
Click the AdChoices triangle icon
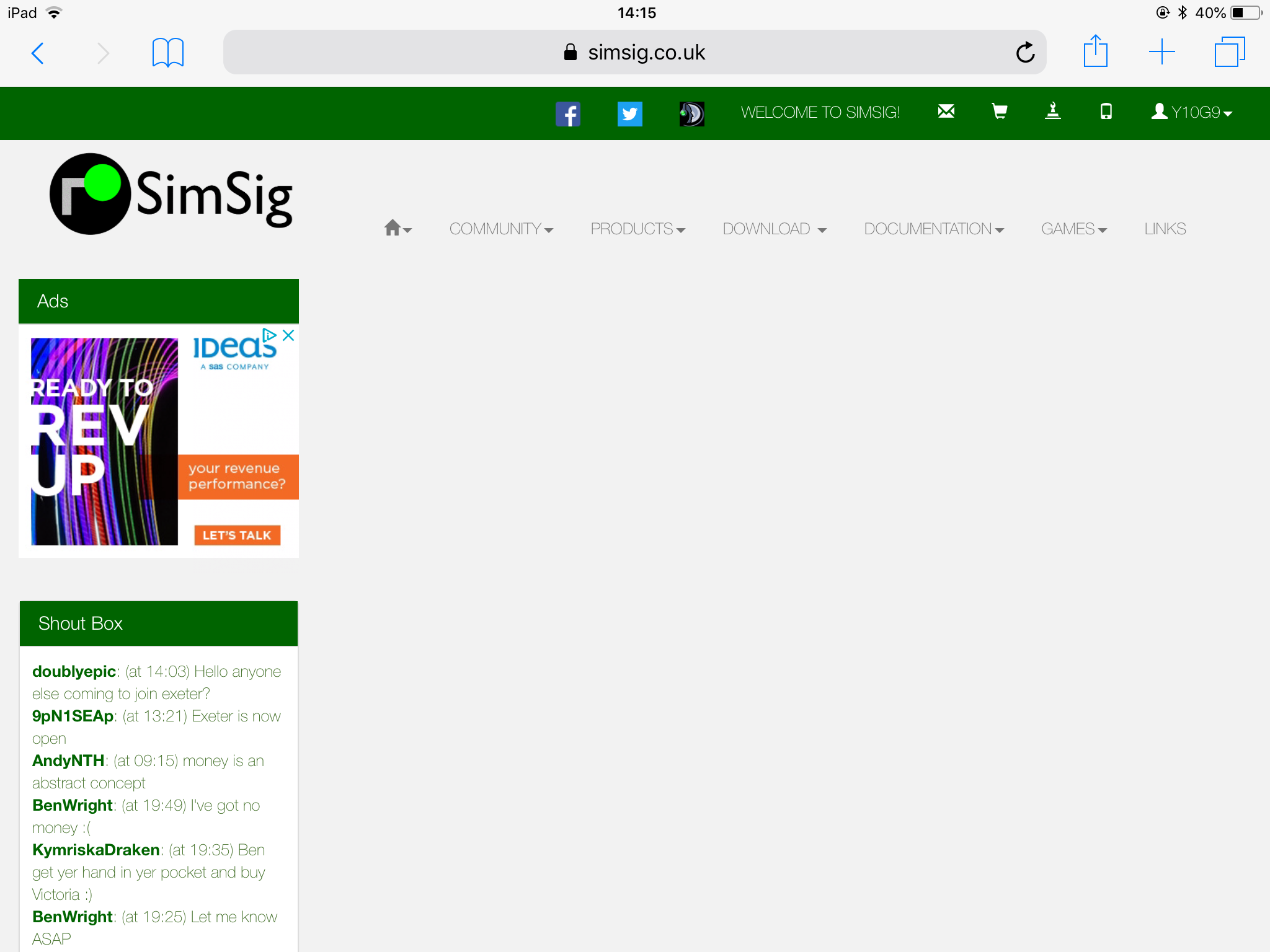pyautogui.click(x=270, y=335)
